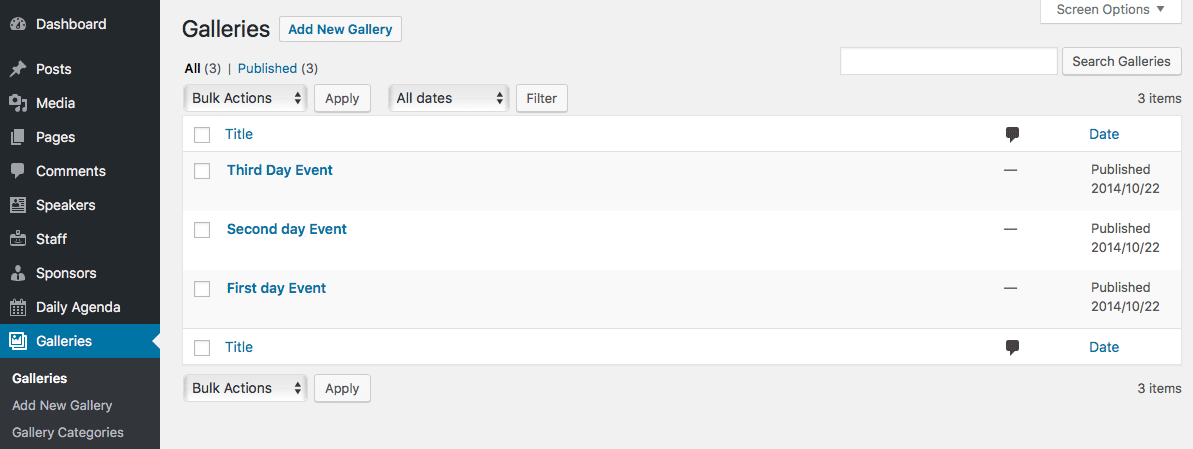Click the Sponsors person icon
The height and width of the screenshot is (449, 1193).
(18, 273)
